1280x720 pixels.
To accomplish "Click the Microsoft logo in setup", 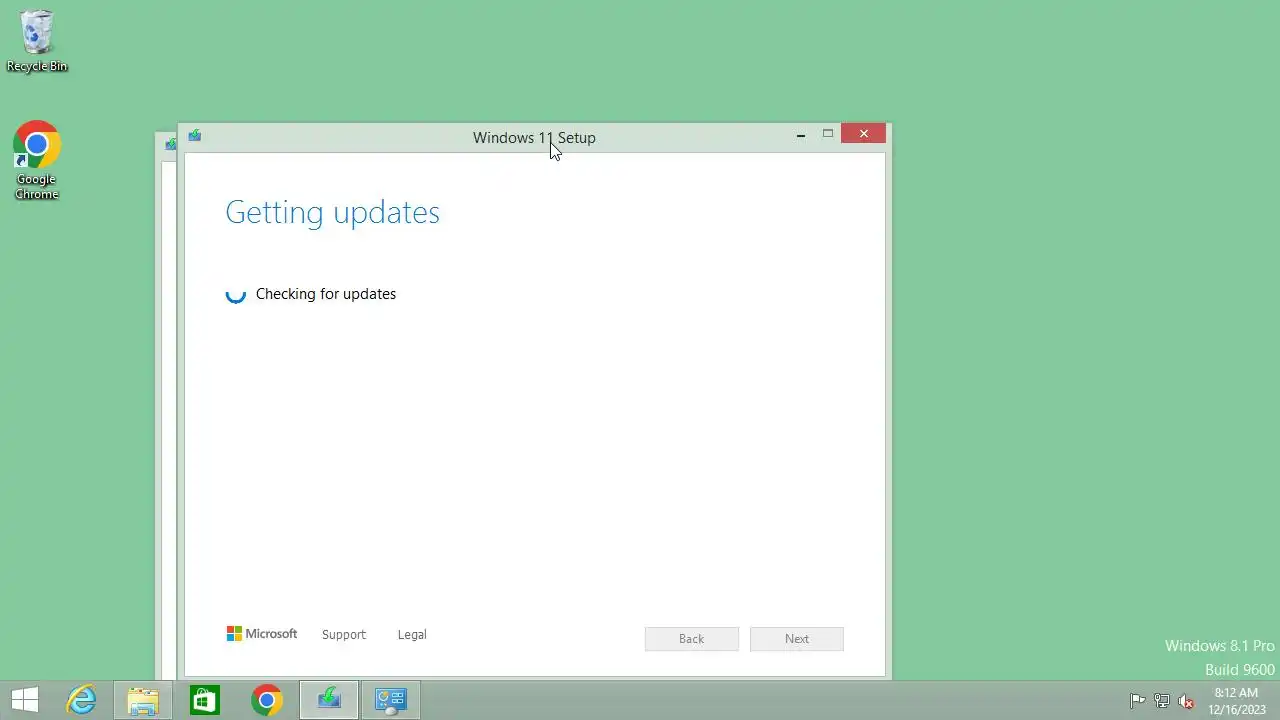I will (262, 634).
